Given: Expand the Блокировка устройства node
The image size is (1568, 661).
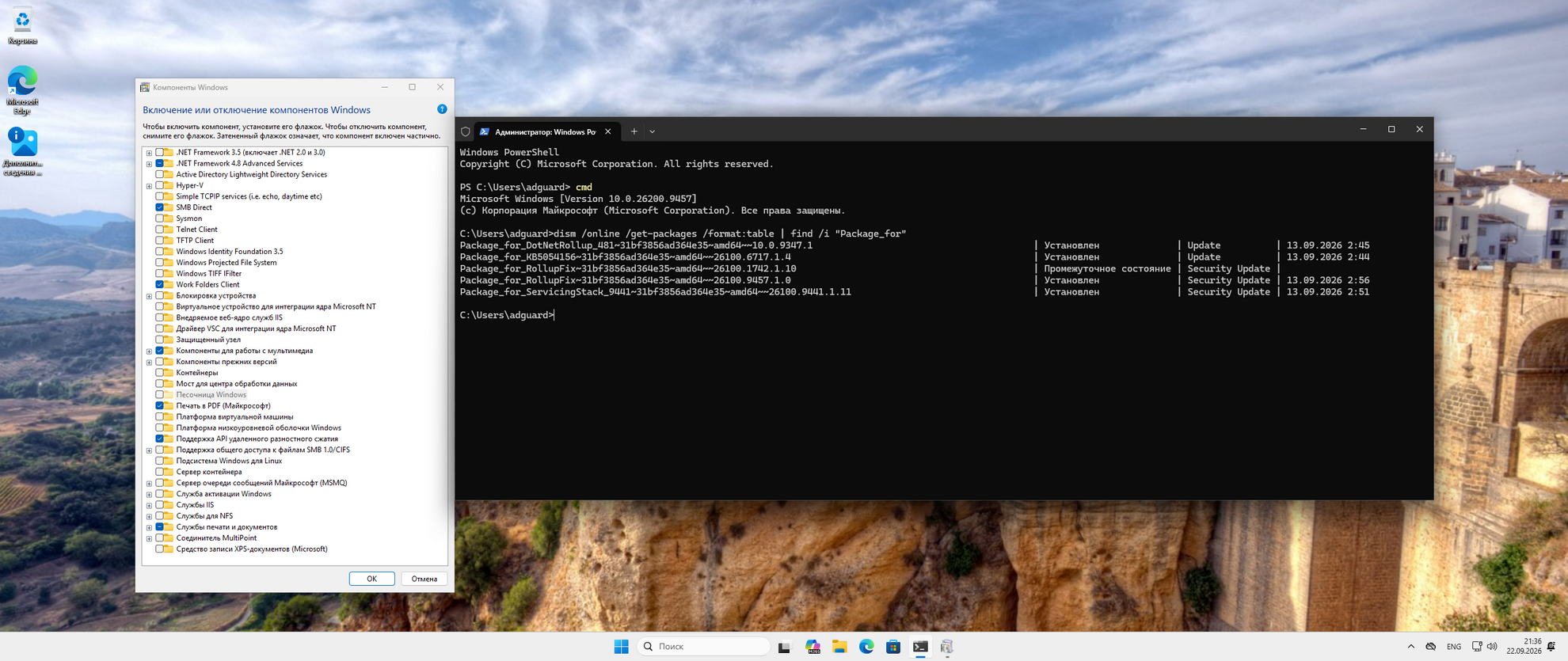Looking at the screenshot, I should [149, 296].
